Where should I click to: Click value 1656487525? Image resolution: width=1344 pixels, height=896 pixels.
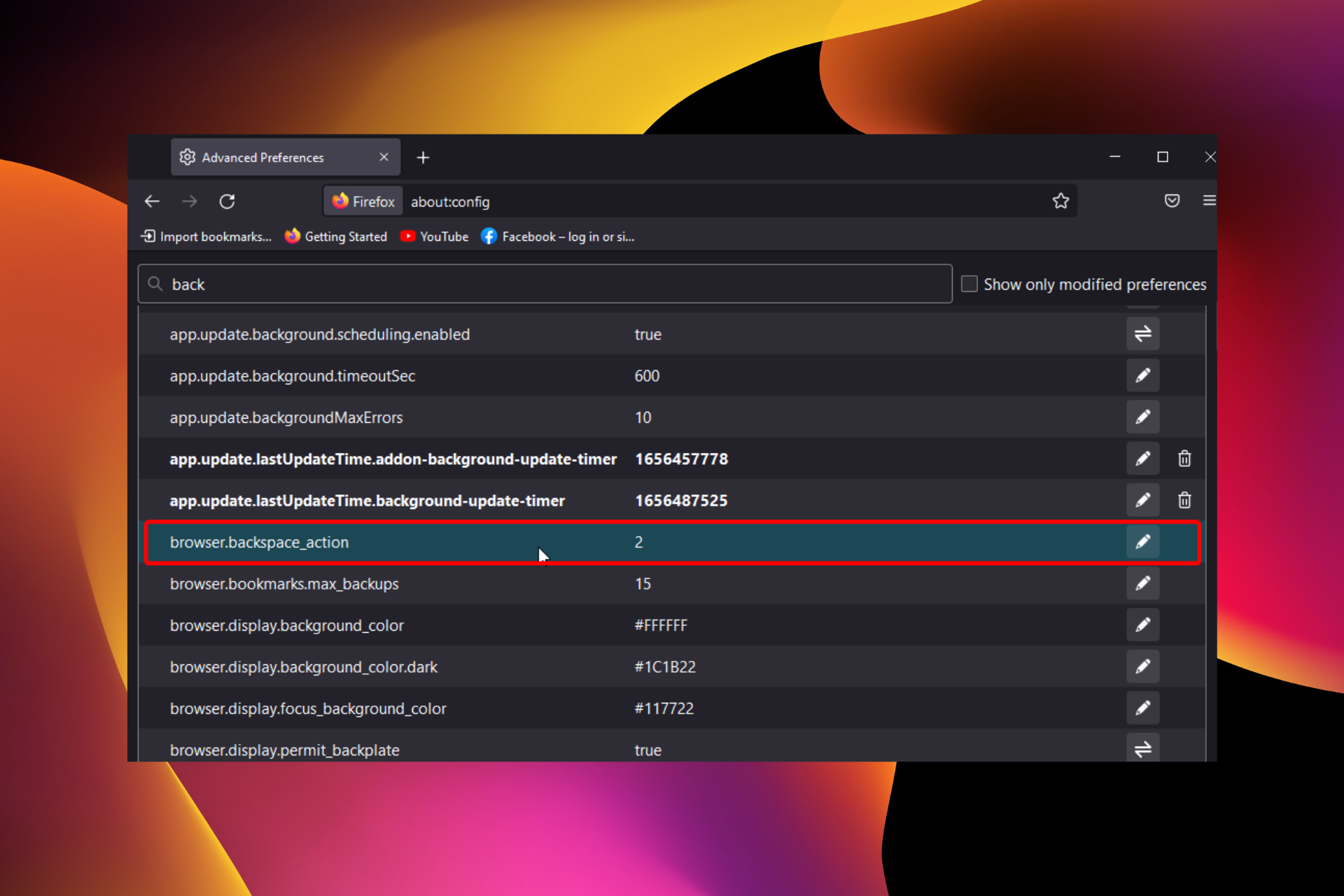[x=681, y=500]
